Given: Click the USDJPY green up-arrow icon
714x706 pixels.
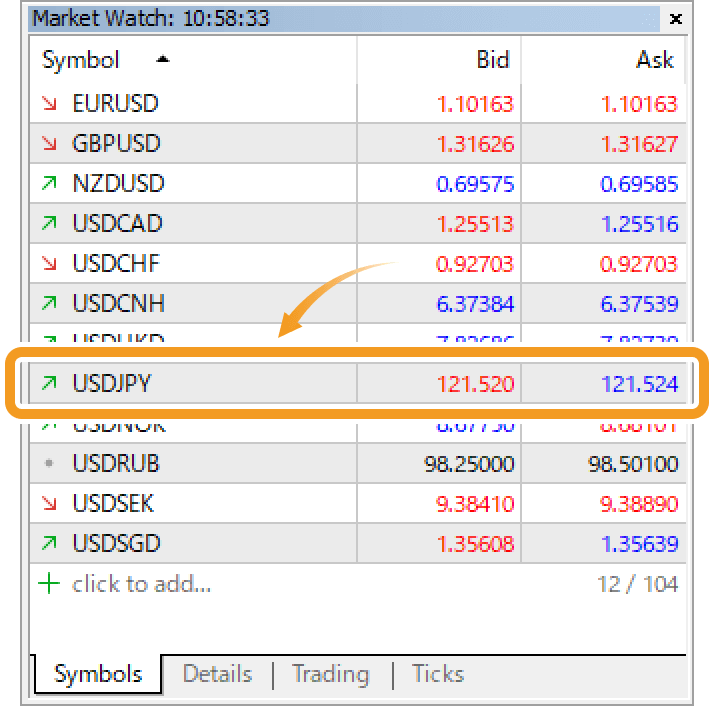Looking at the screenshot, I should tap(49, 384).
